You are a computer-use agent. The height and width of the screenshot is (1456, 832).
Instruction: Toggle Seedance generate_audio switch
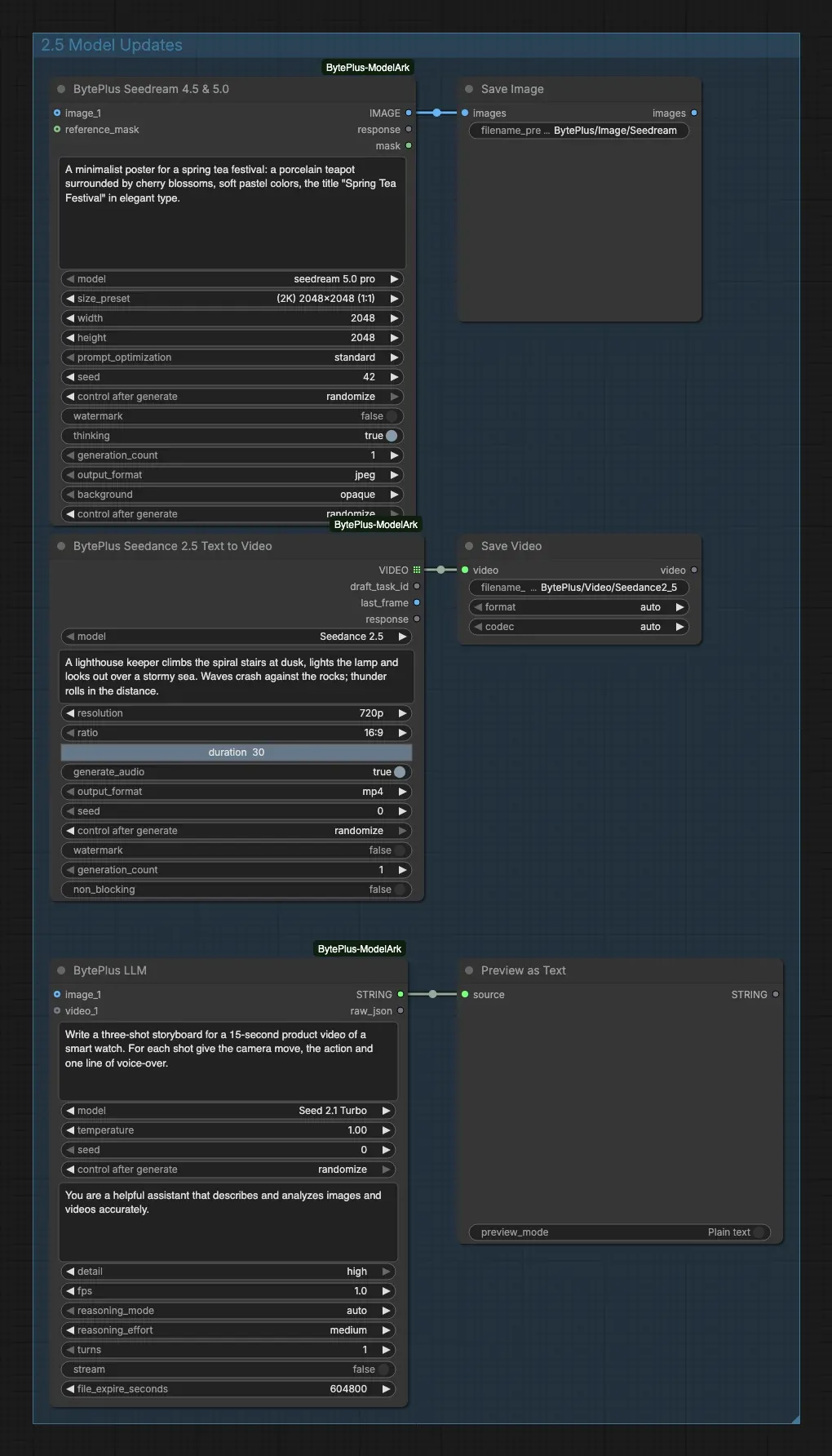[x=400, y=772]
